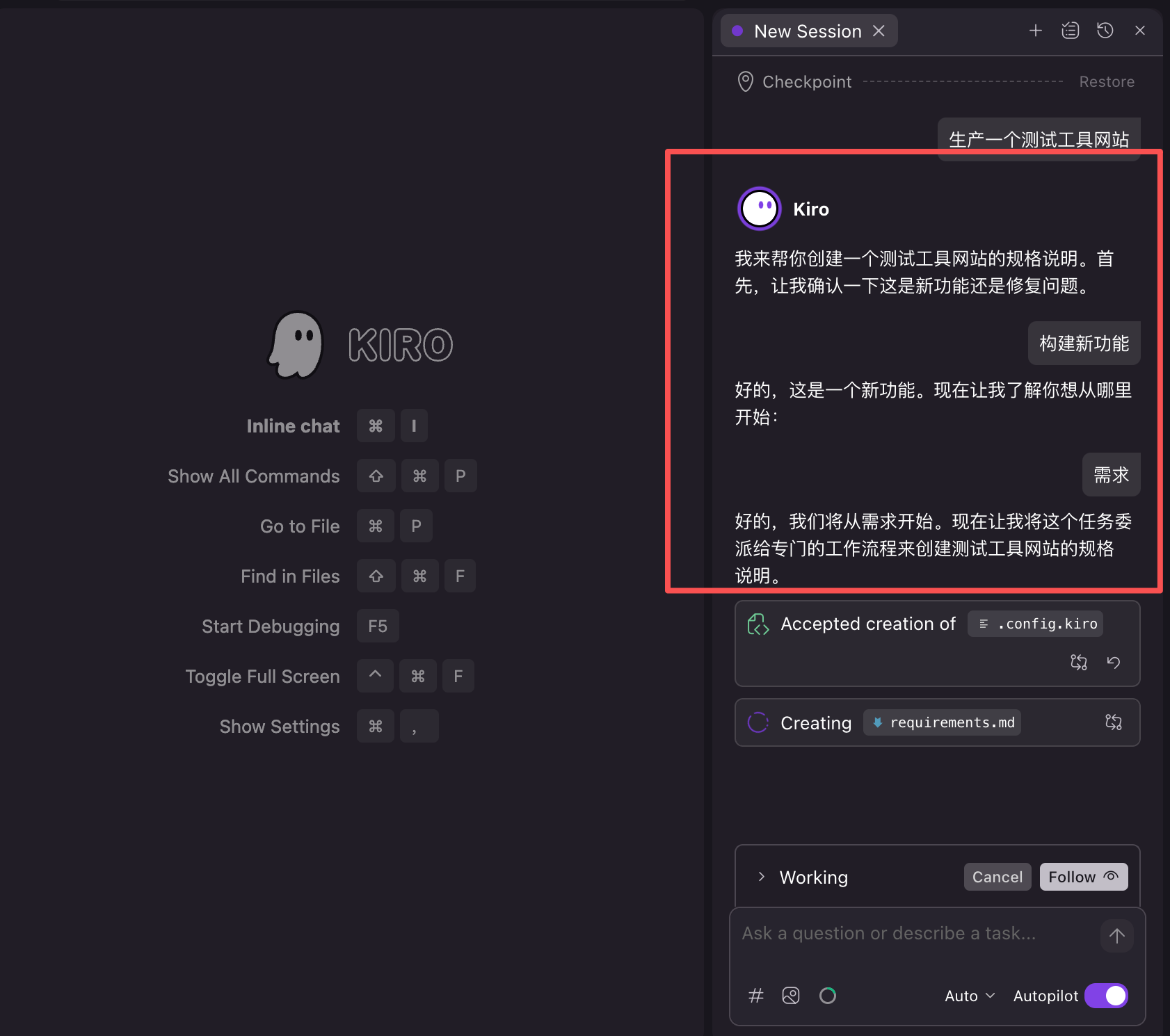Open the diff view for .config.kiro
The image size is (1170, 1036).
pyautogui.click(x=1078, y=662)
